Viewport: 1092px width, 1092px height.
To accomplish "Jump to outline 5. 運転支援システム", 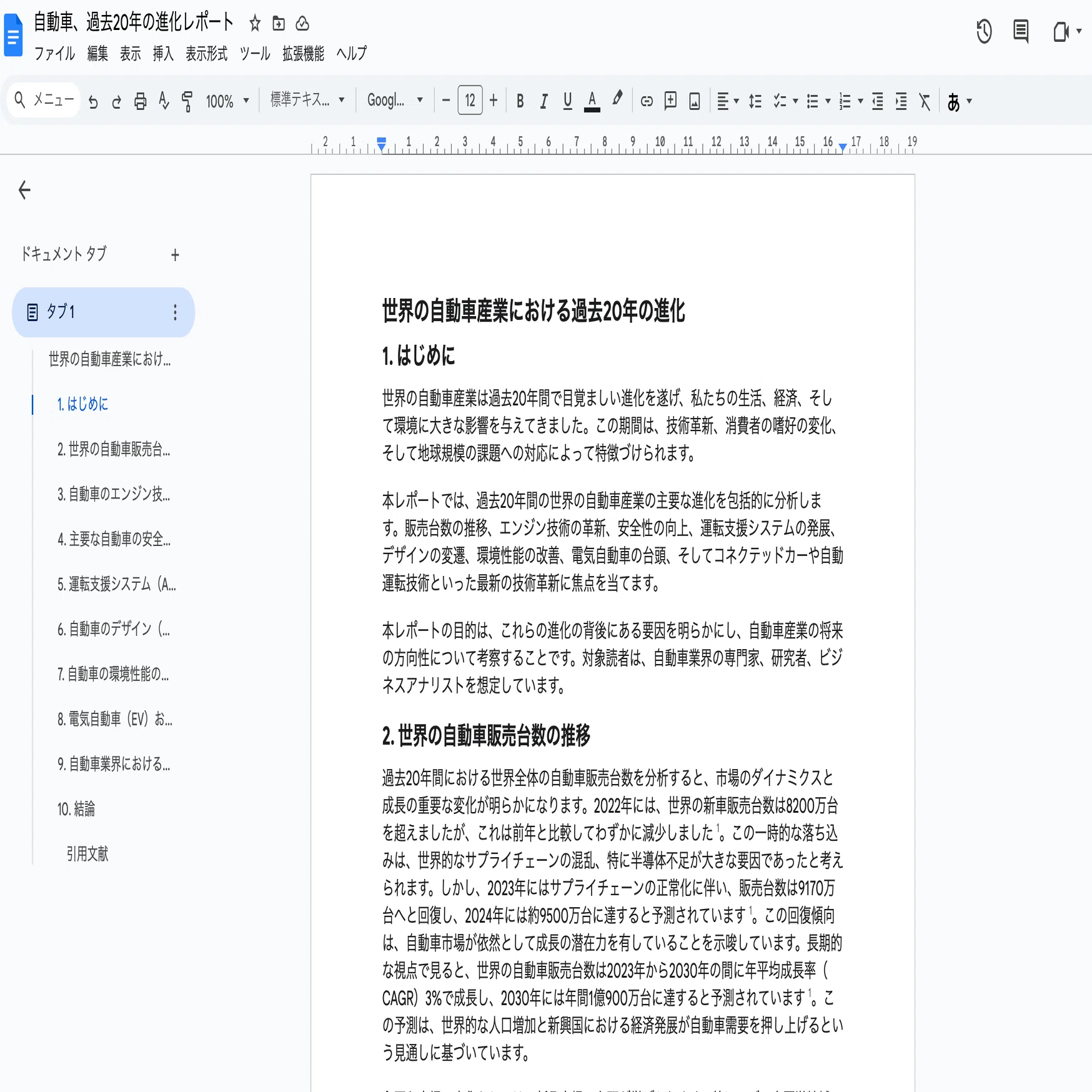I will click(116, 584).
